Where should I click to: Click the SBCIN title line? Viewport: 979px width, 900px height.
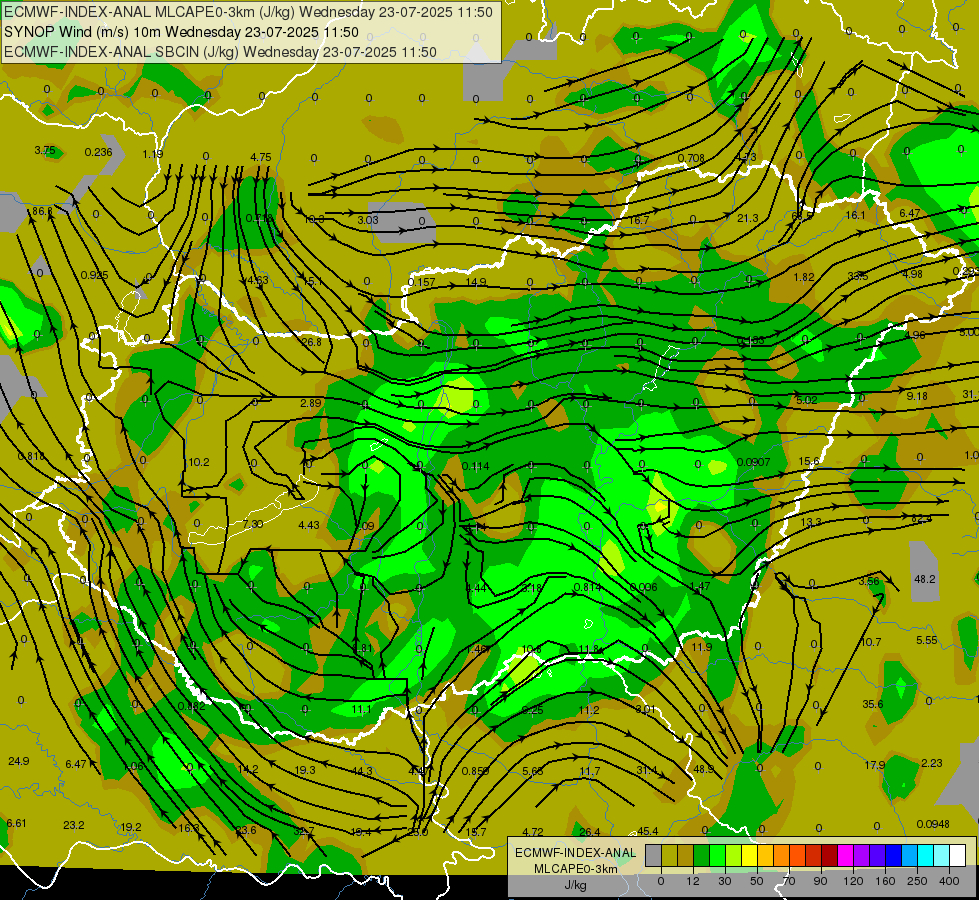tap(220, 52)
